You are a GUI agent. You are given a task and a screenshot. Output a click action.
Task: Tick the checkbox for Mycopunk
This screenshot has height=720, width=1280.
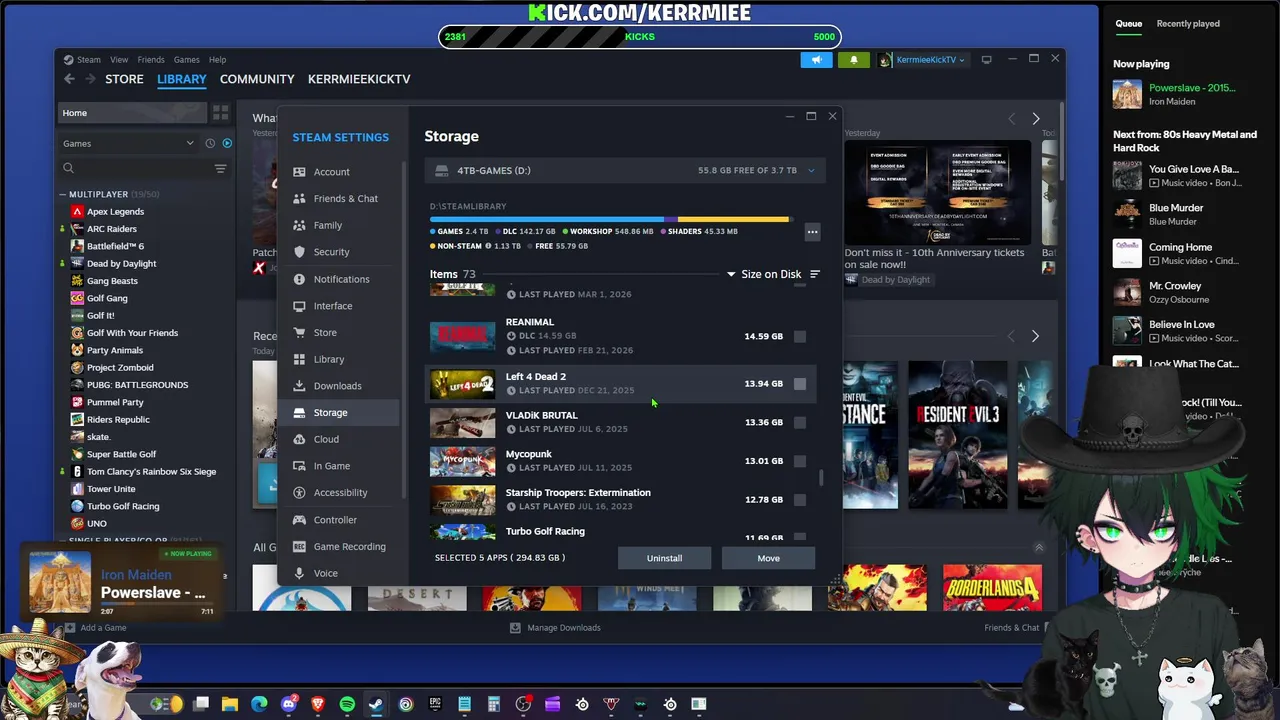(800, 461)
